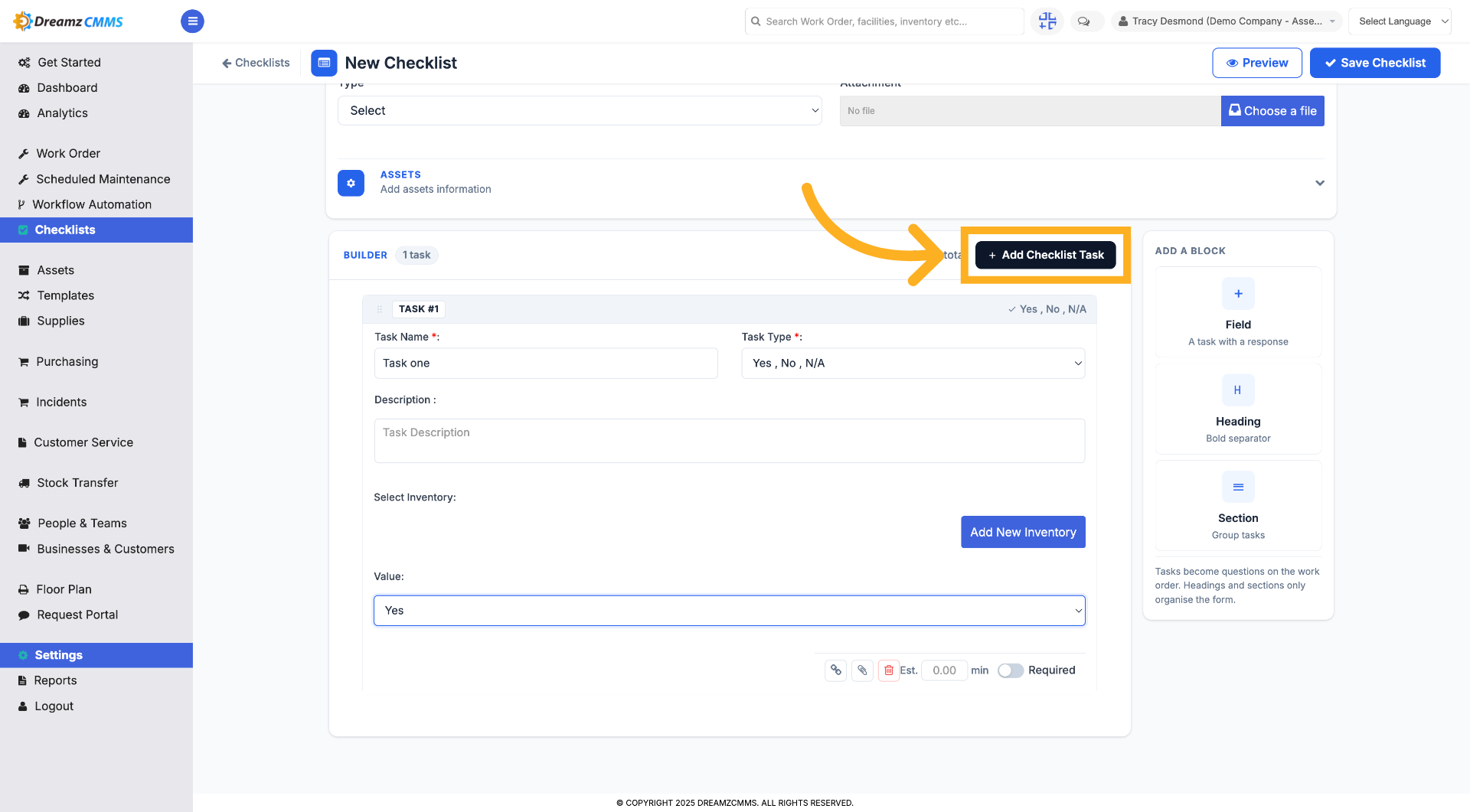
Task: Open Supplies in sidebar
Action: (60, 321)
